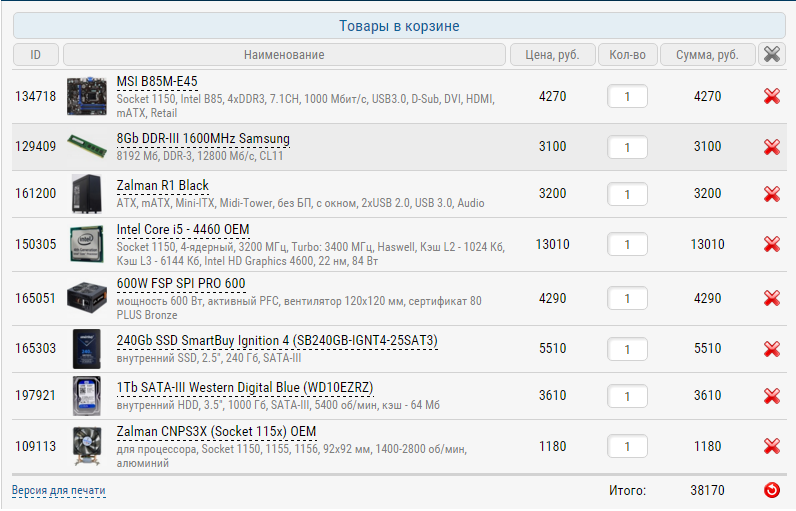The image size is (796, 511).
Task: Select product ID 109113
Action: coord(36,446)
